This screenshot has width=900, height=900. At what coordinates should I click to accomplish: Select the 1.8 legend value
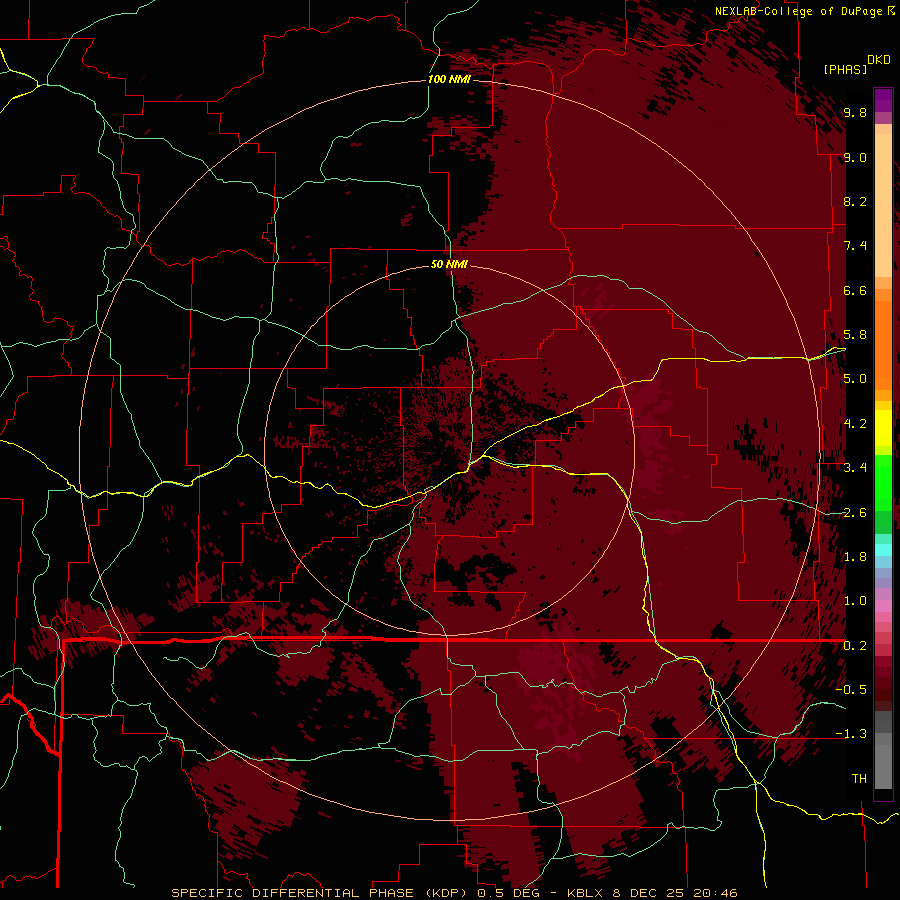click(x=855, y=557)
